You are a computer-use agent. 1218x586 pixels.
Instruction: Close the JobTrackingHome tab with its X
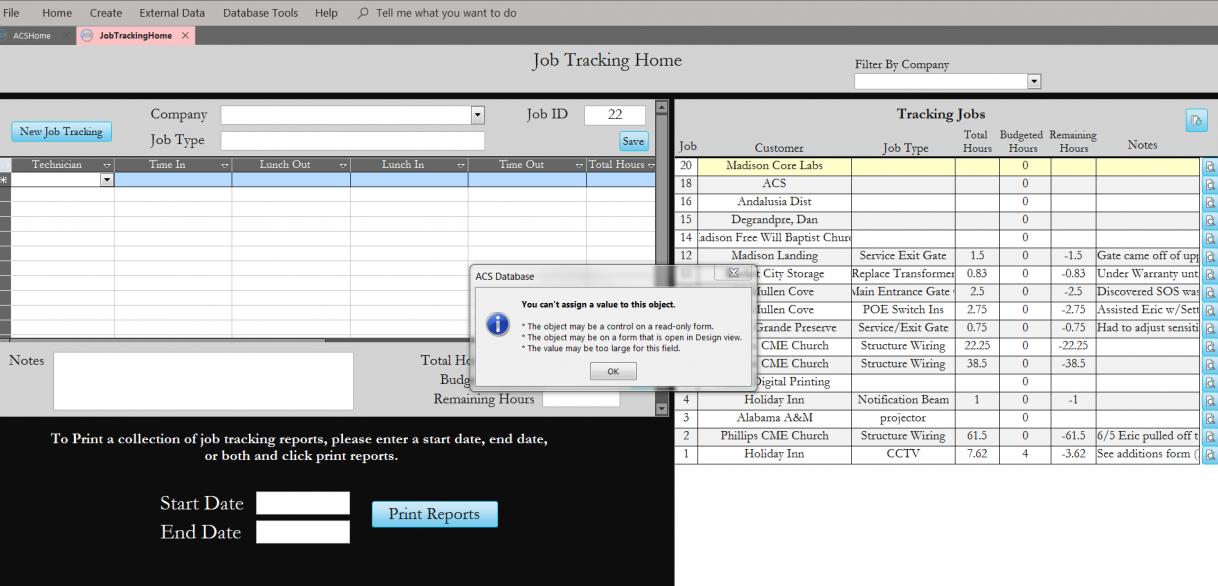[186, 36]
